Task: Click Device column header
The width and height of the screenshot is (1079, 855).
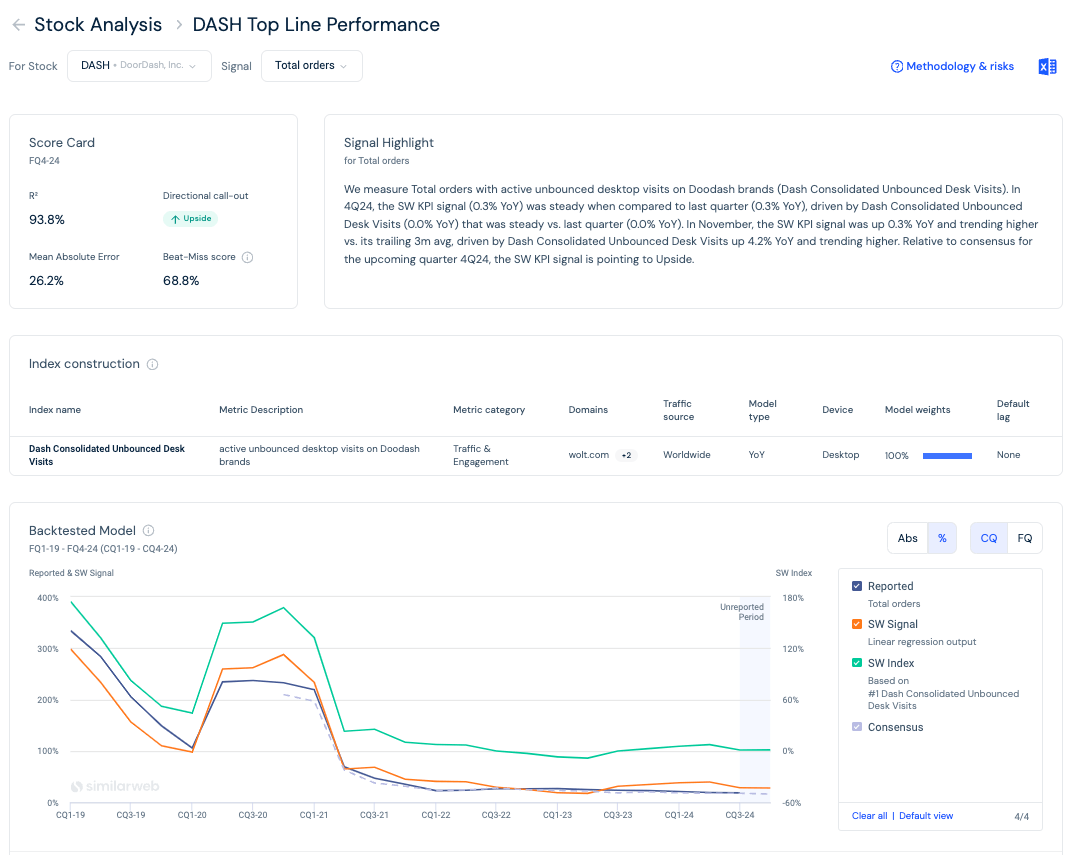Action: (837, 410)
